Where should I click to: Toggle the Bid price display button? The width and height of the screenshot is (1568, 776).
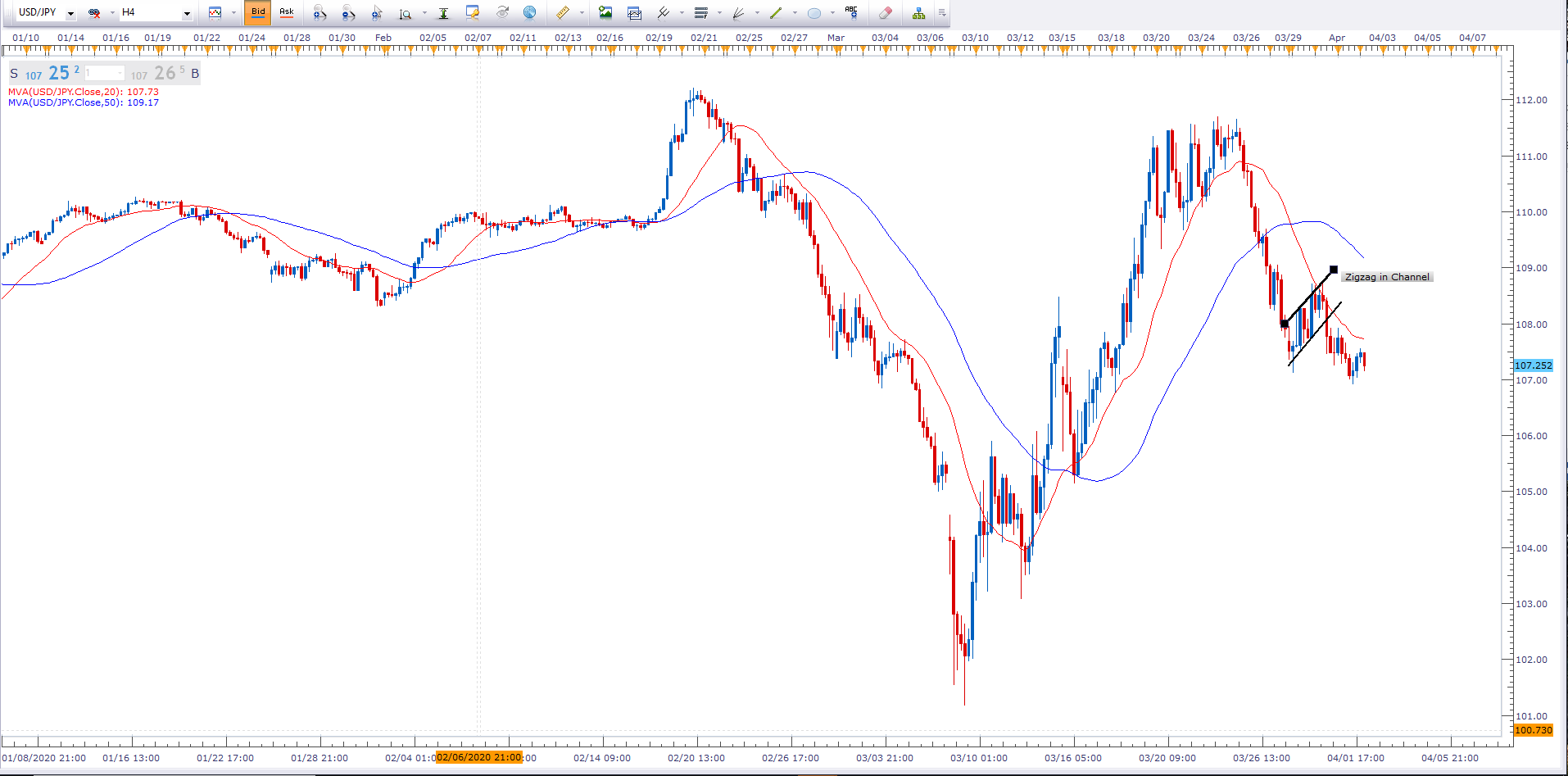(258, 12)
